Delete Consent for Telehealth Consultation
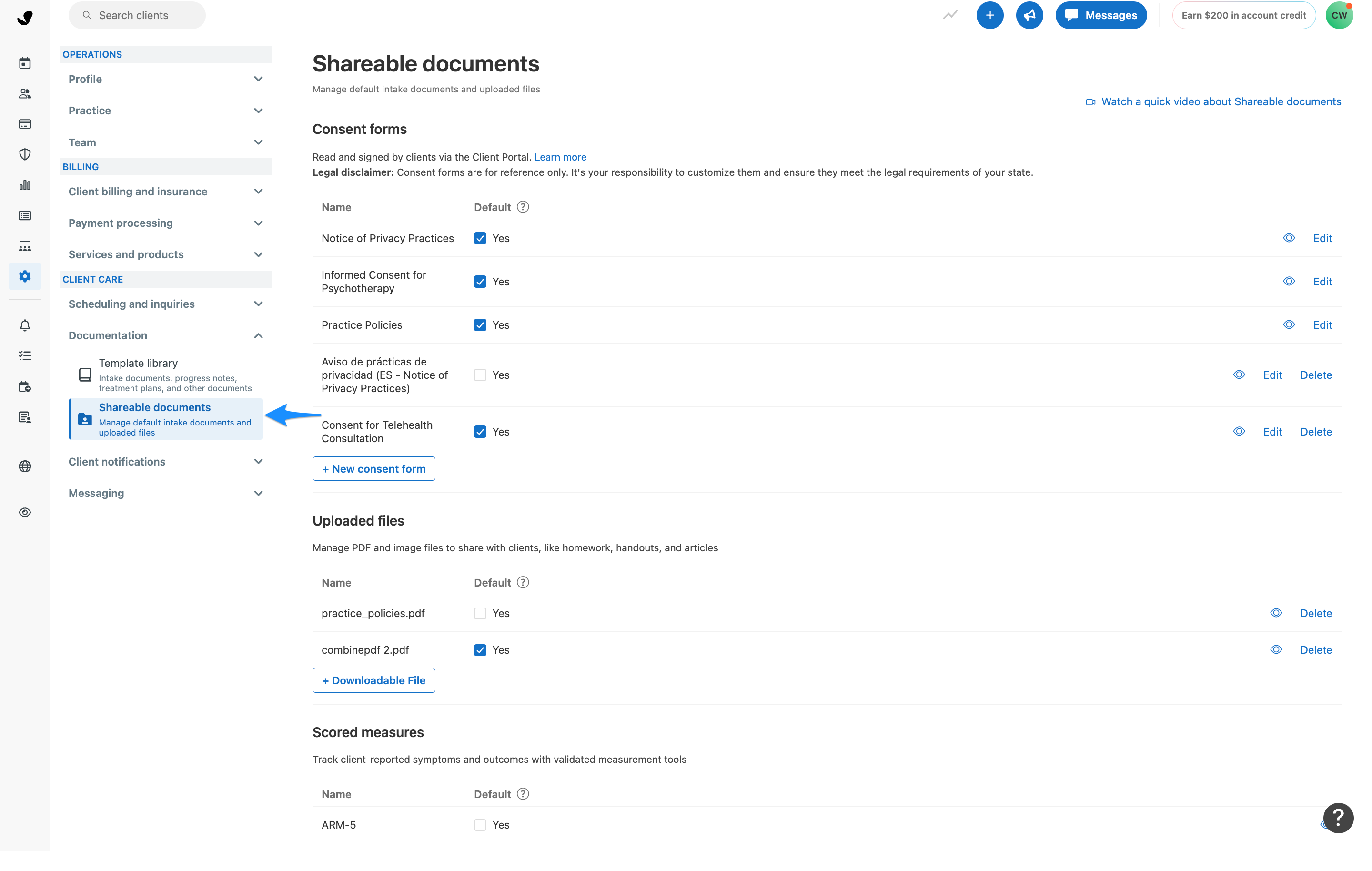The height and width of the screenshot is (871, 1372). [x=1316, y=432]
